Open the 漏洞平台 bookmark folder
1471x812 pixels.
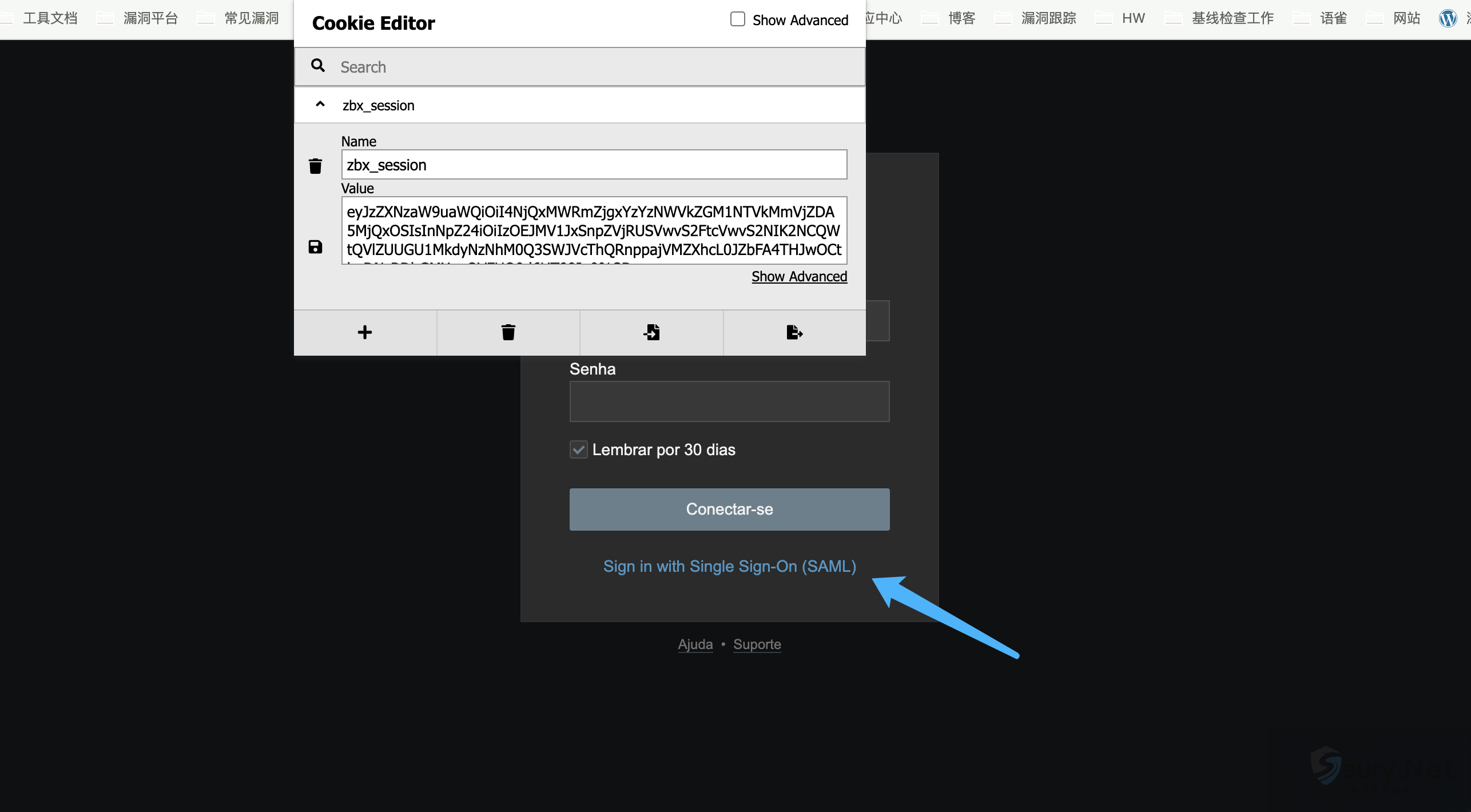(150, 18)
